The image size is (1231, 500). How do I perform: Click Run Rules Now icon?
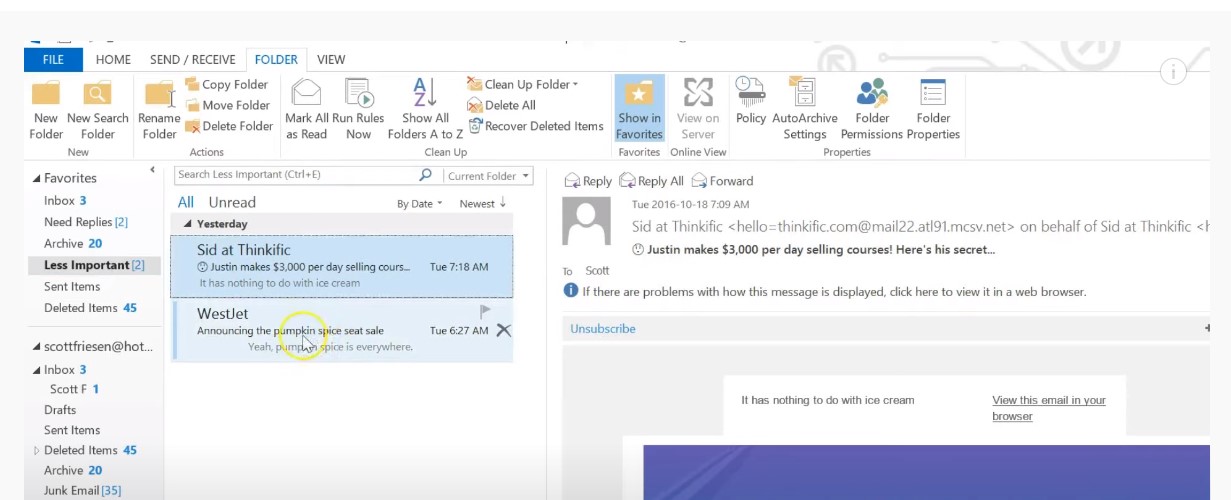(358, 95)
